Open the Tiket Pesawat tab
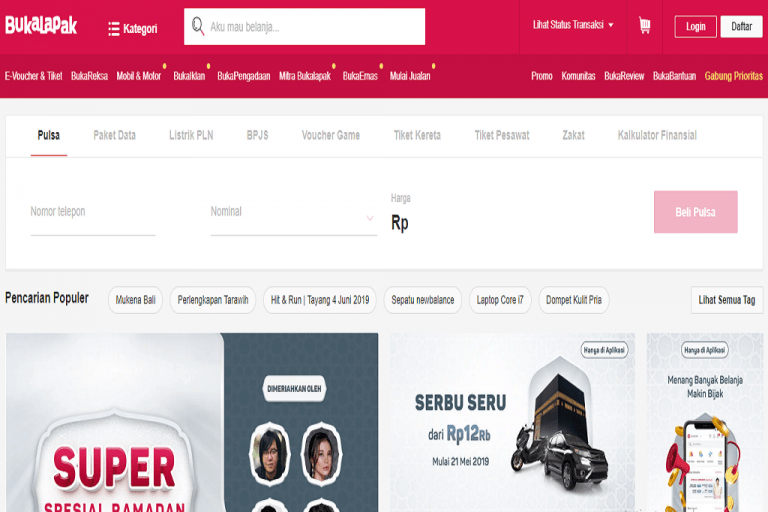The width and height of the screenshot is (768, 512). [502, 135]
